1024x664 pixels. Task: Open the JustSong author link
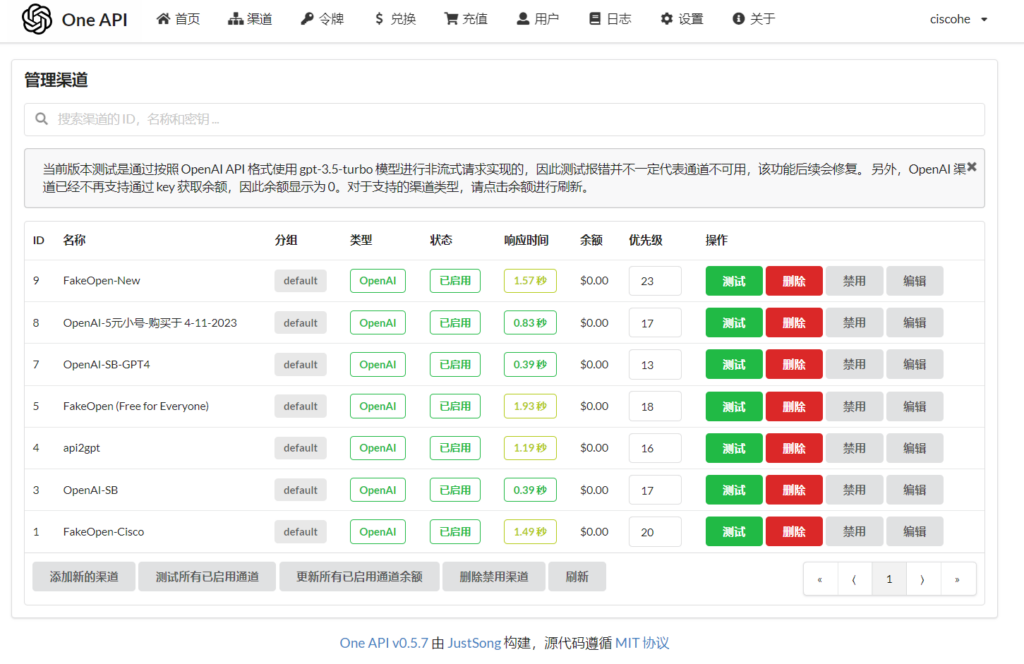click(473, 643)
